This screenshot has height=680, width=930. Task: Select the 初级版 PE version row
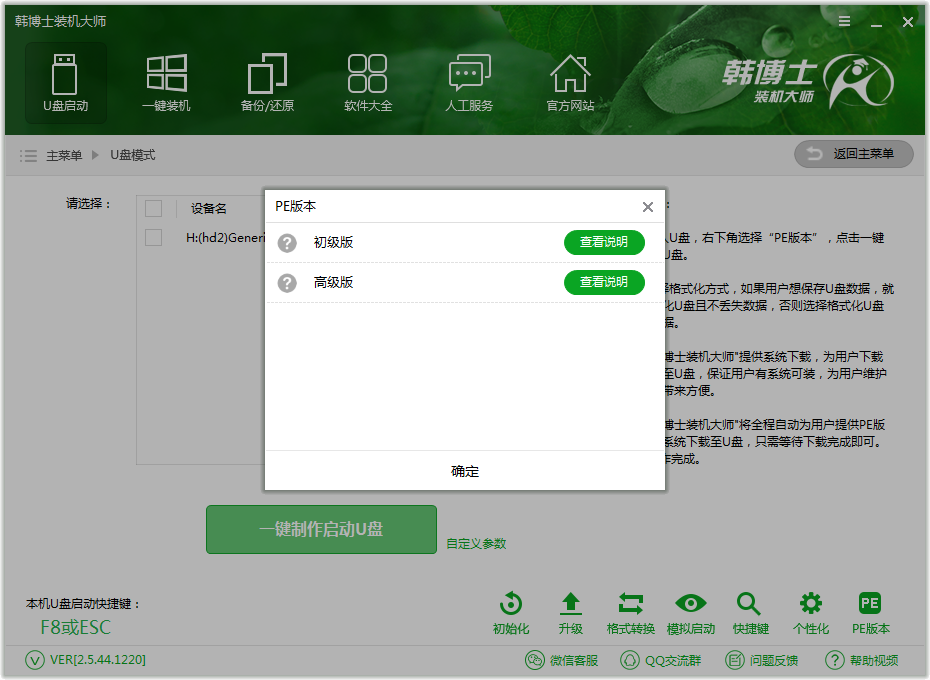[464, 242]
